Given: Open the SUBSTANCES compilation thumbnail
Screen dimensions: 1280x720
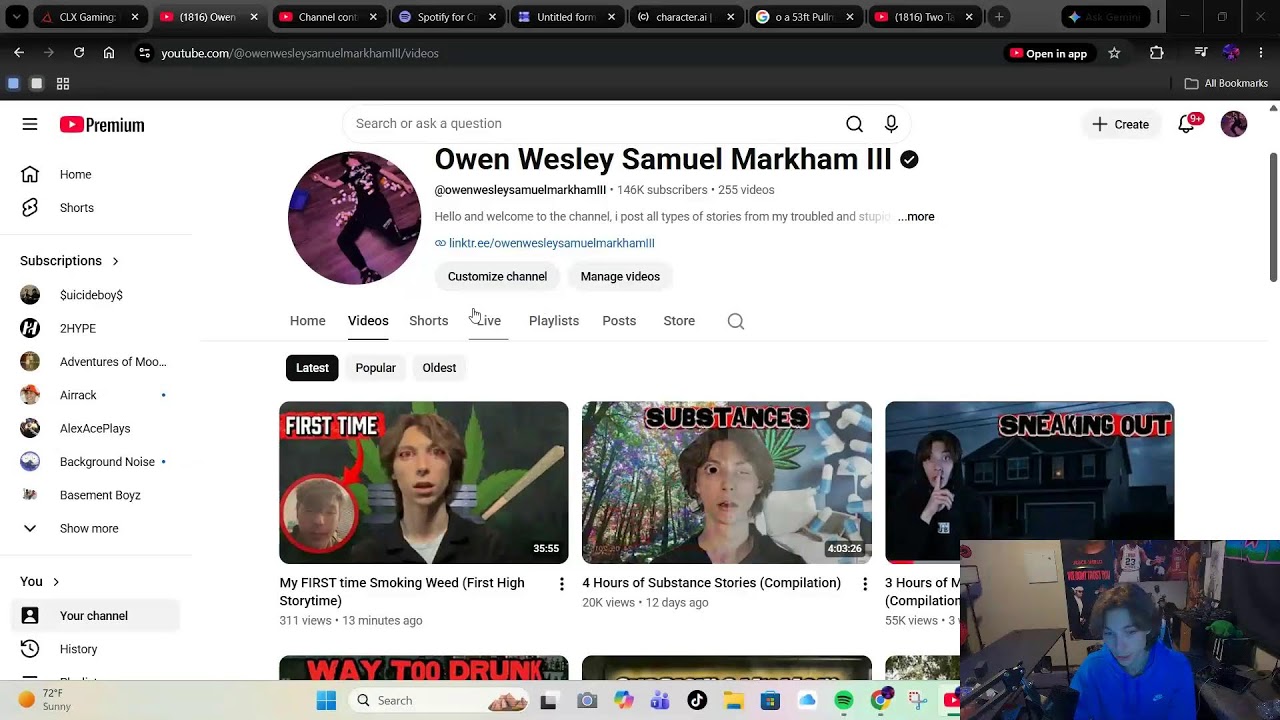Looking at the screenshot, I should [727, 483].
